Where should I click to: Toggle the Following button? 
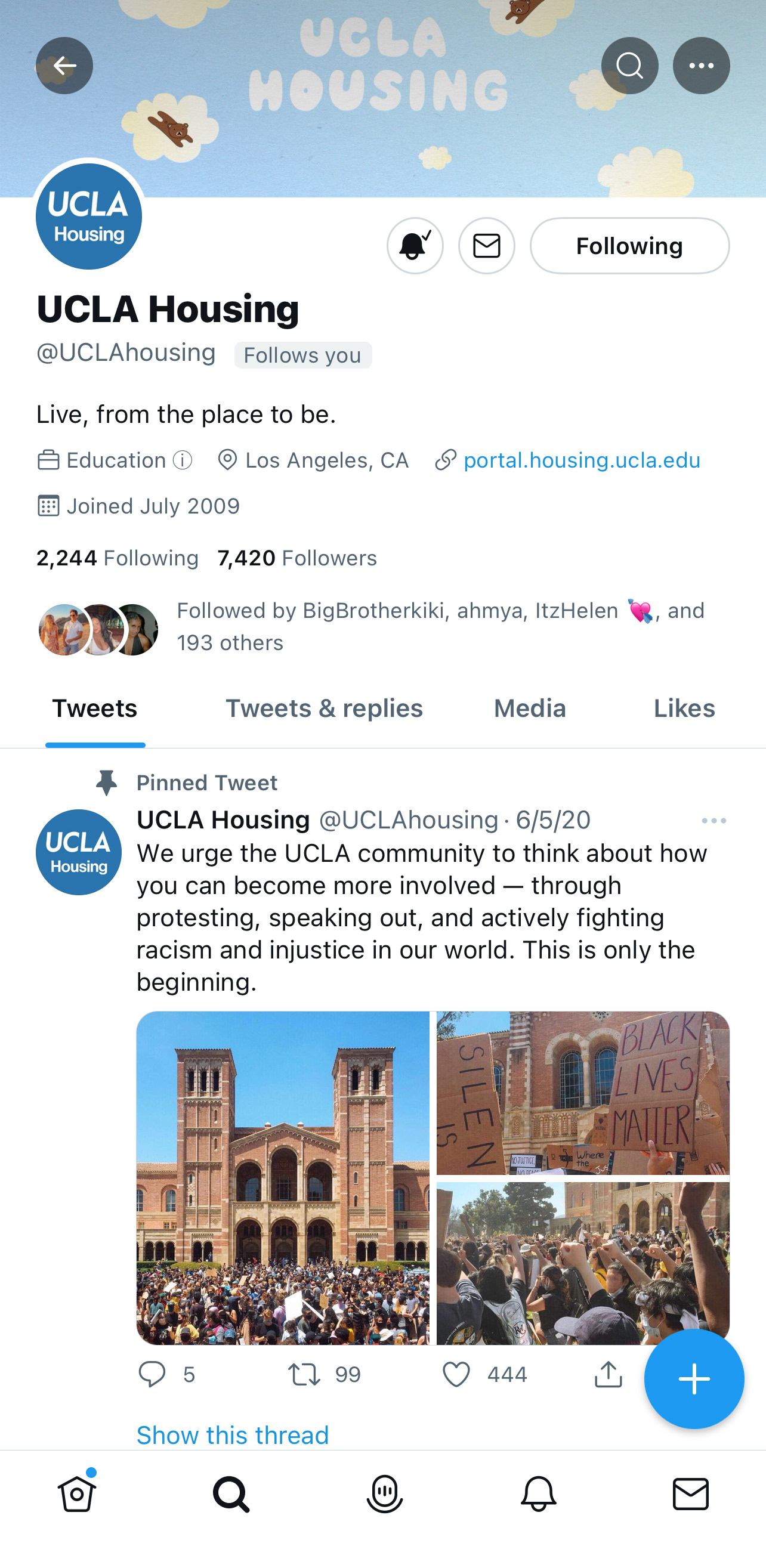[629, 246]
